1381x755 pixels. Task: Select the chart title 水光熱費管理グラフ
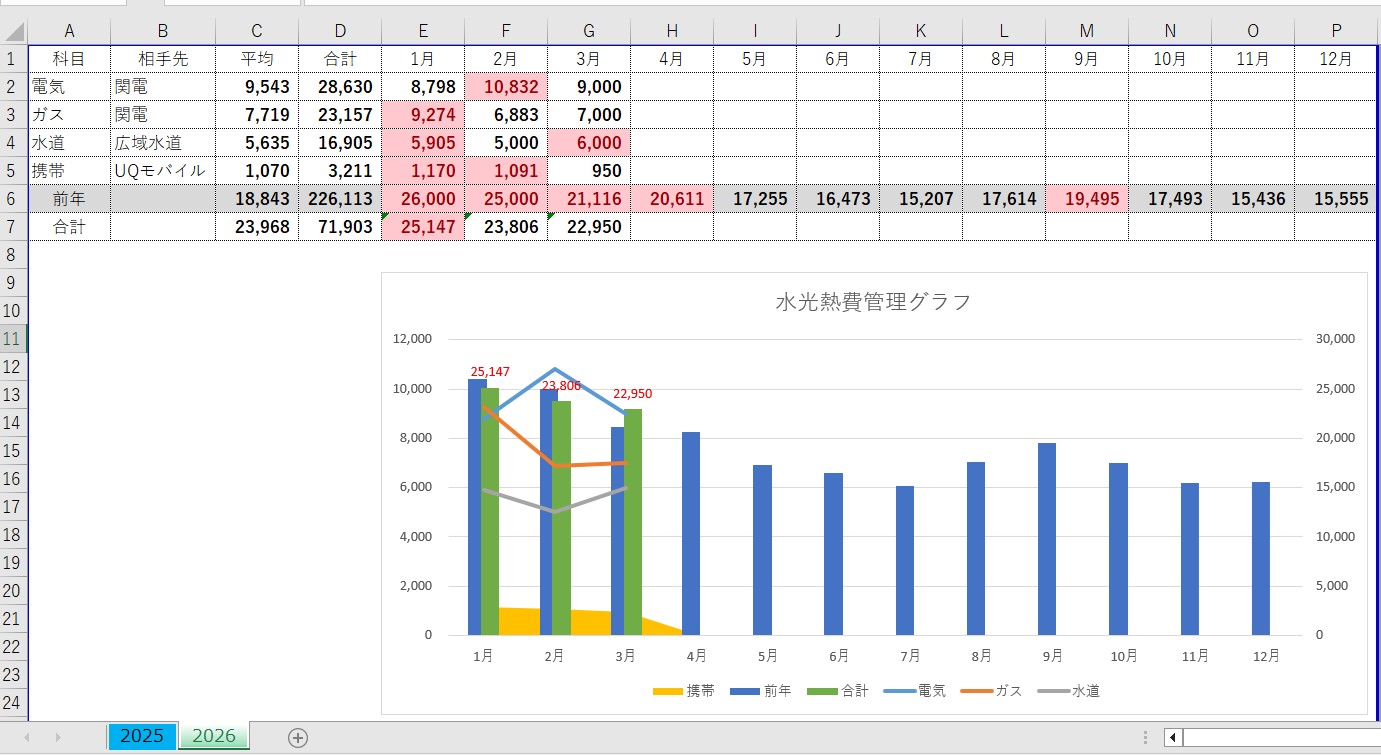point(873,302)
